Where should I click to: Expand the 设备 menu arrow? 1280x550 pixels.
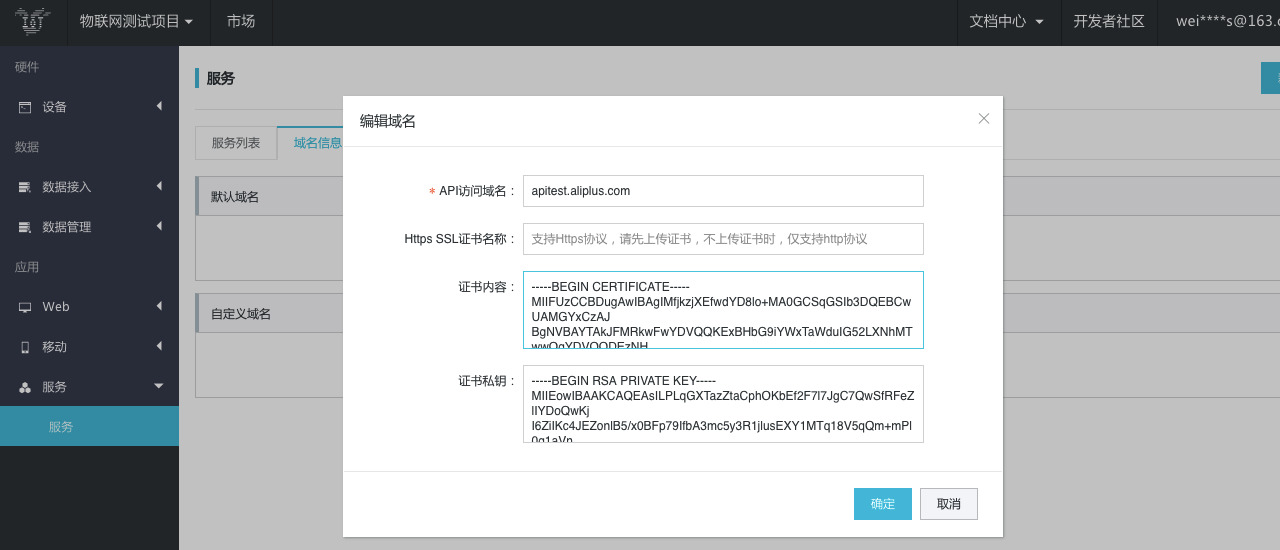pos(159,106)
